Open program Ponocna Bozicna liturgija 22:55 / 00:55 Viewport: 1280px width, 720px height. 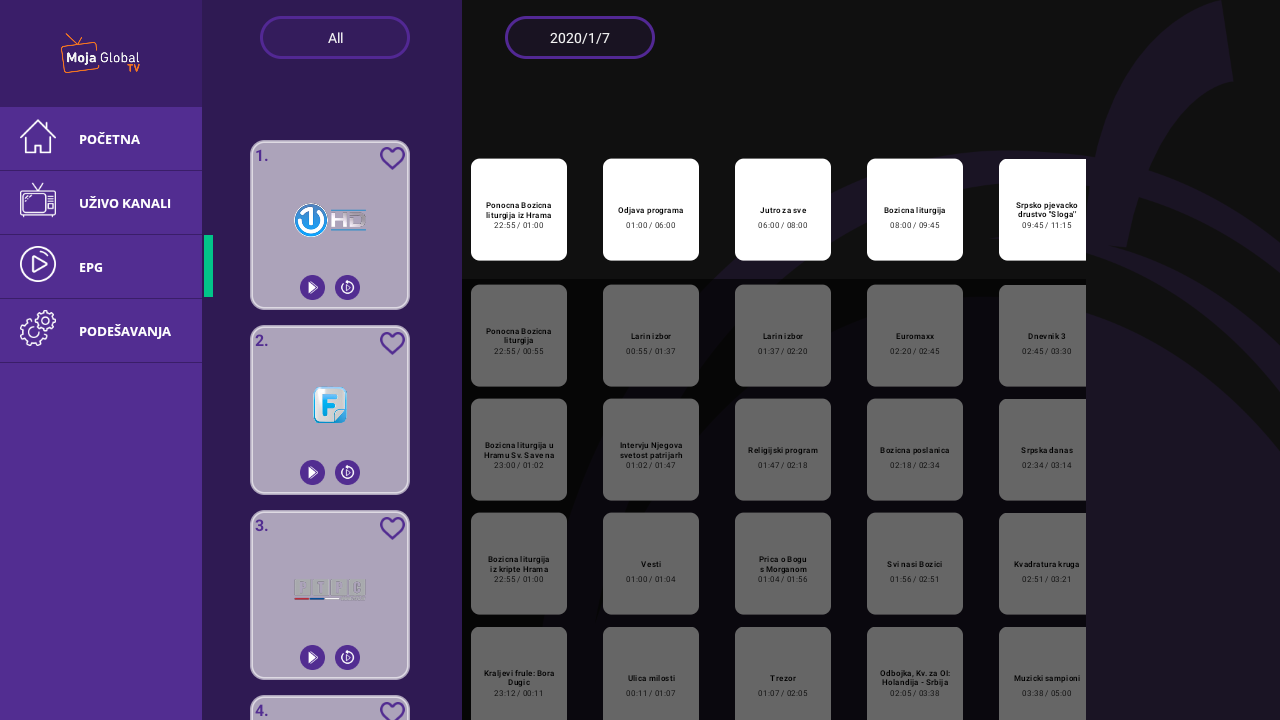click(x=519, y=336)
